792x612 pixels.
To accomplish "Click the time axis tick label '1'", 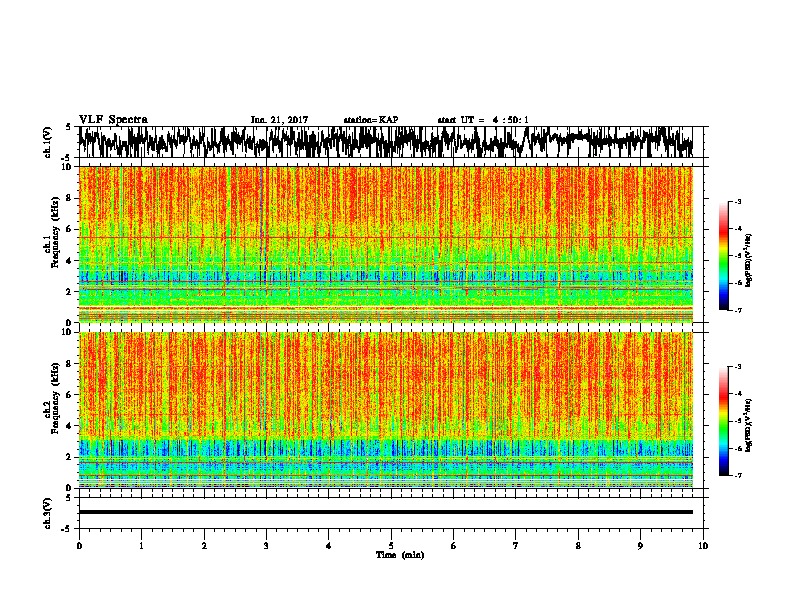I will tap(141, 546).
